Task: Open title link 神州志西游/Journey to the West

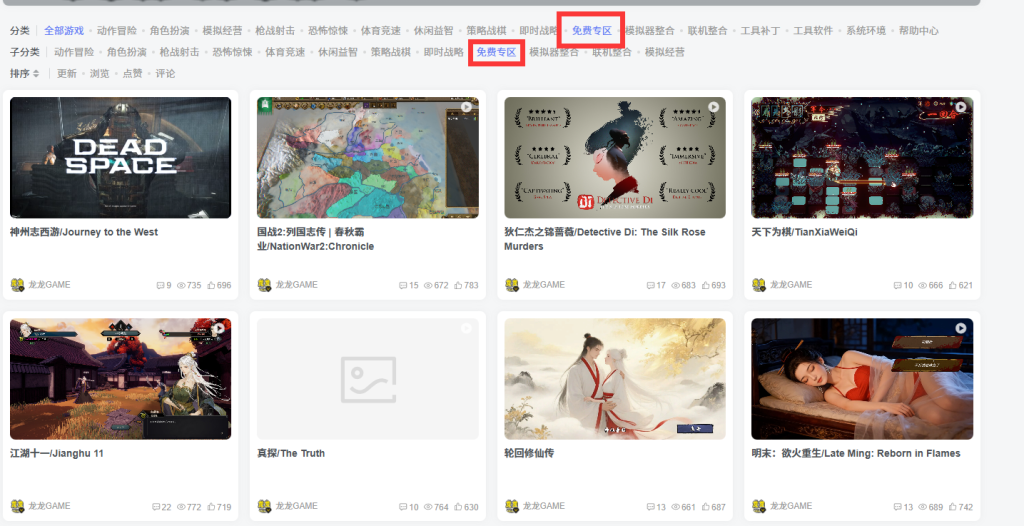Action: point(84,232)
